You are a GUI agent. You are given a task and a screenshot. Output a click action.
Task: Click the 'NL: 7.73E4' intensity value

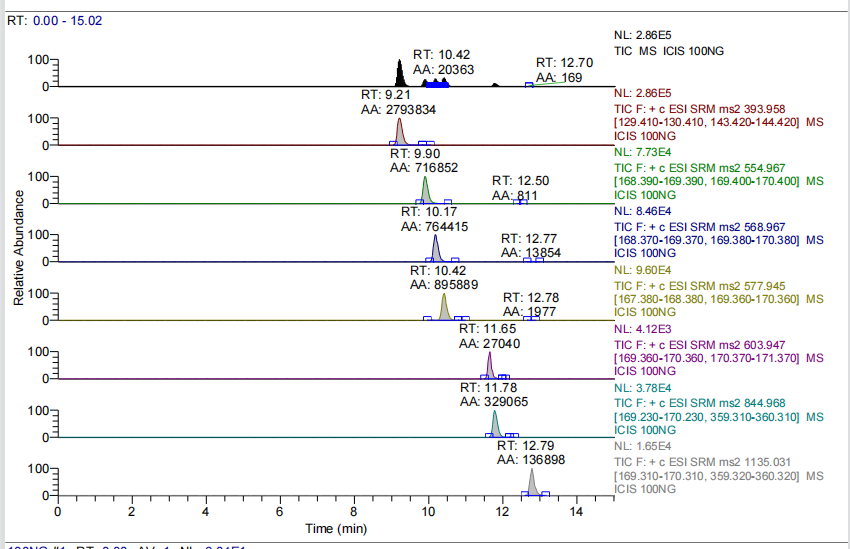pyautogui.click(x=642, y=152)
